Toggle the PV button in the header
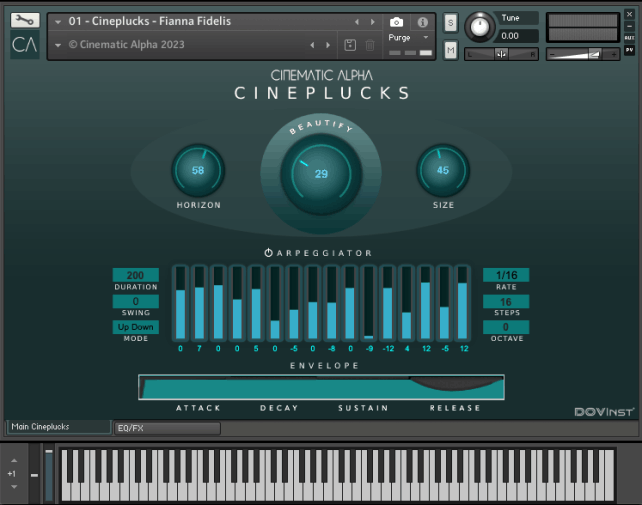Image resolution: width=642 pixels, height=505 pixels. coord(629,50)
